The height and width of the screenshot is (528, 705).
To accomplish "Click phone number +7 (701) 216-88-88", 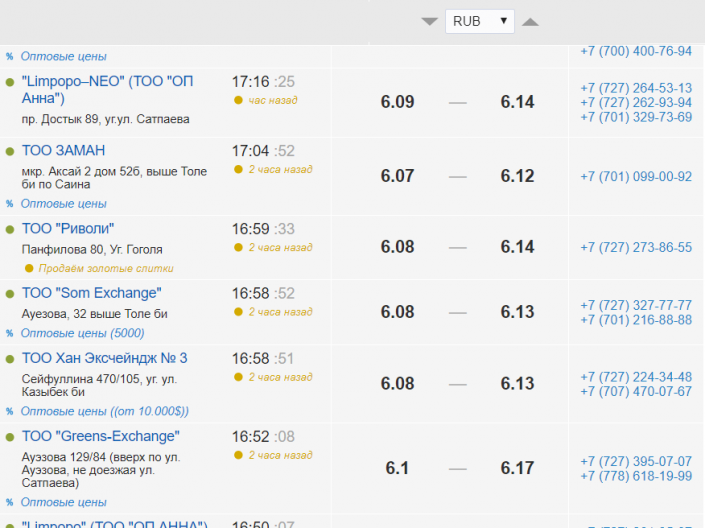I will [x=635, y=320].
